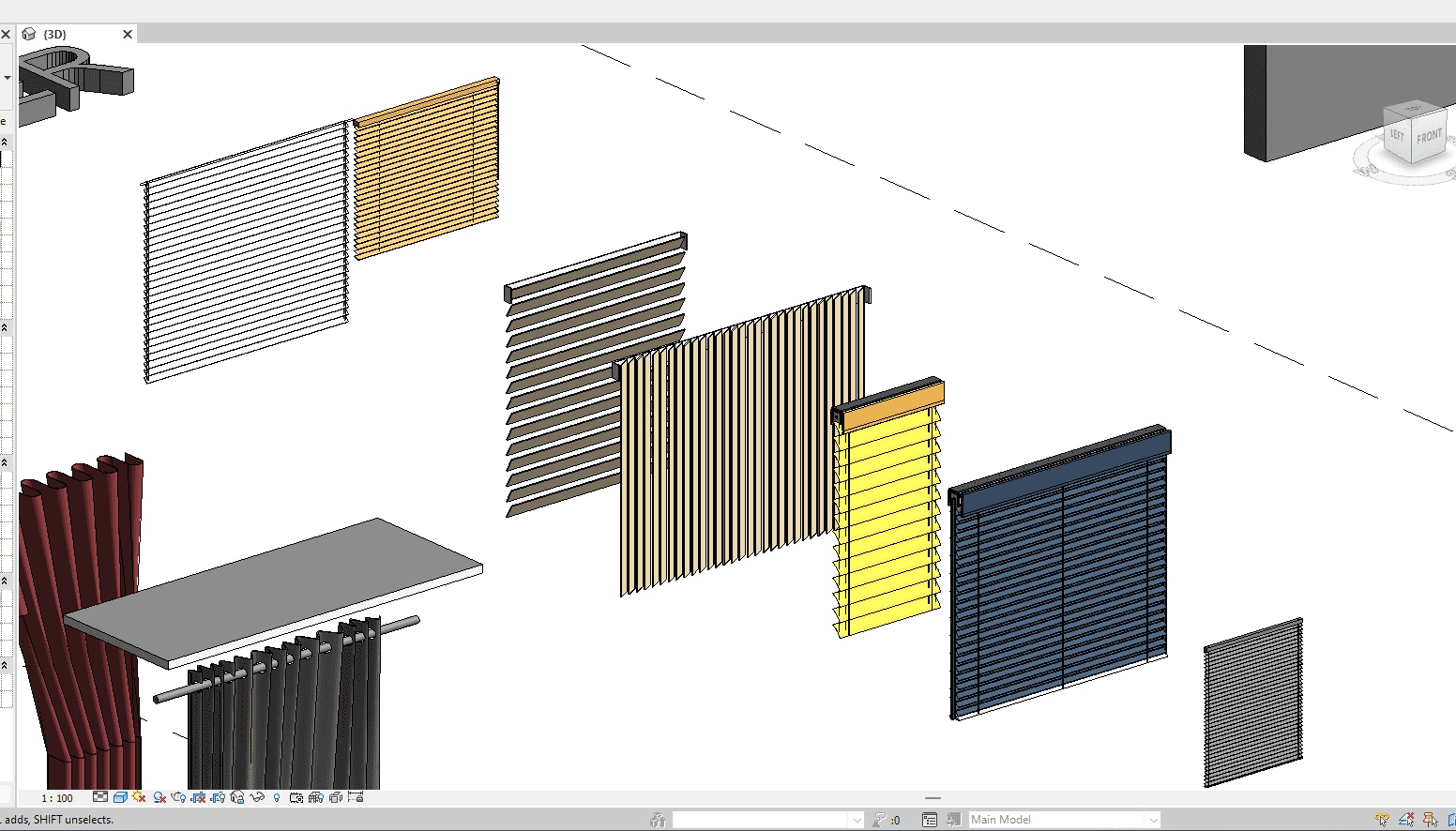Click Temporary Hide/Isolate sunglasses icon
This screenshot has width=1456, height=831.
(257, 797)
